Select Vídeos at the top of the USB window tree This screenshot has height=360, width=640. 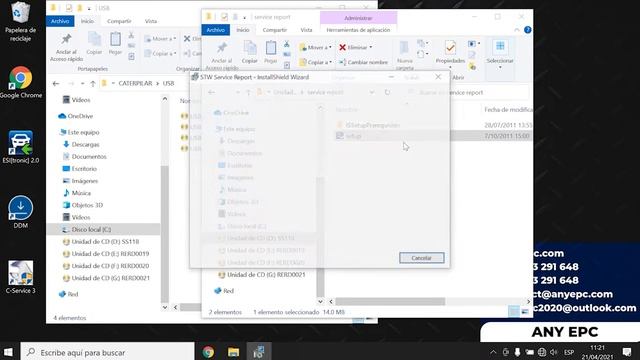click(76, 100)
